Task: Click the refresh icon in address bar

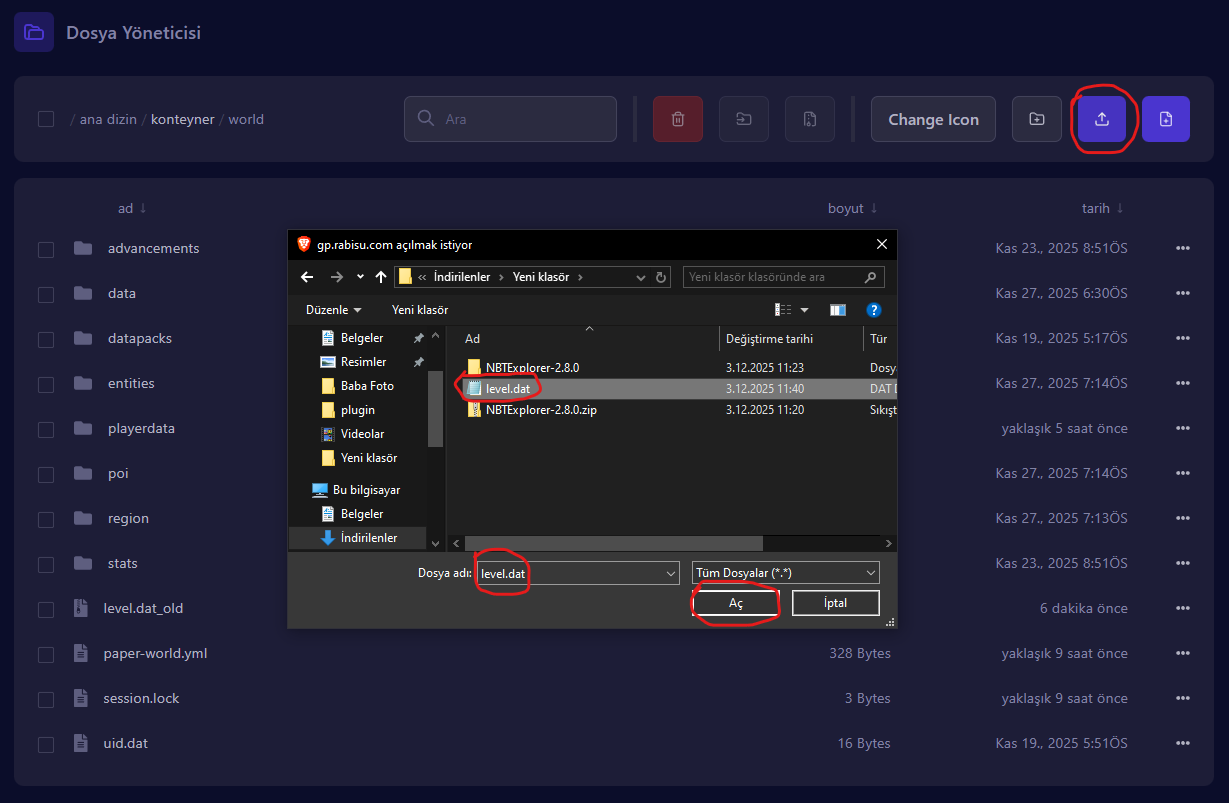Action: pyautogui.click(x=661, y=277)
